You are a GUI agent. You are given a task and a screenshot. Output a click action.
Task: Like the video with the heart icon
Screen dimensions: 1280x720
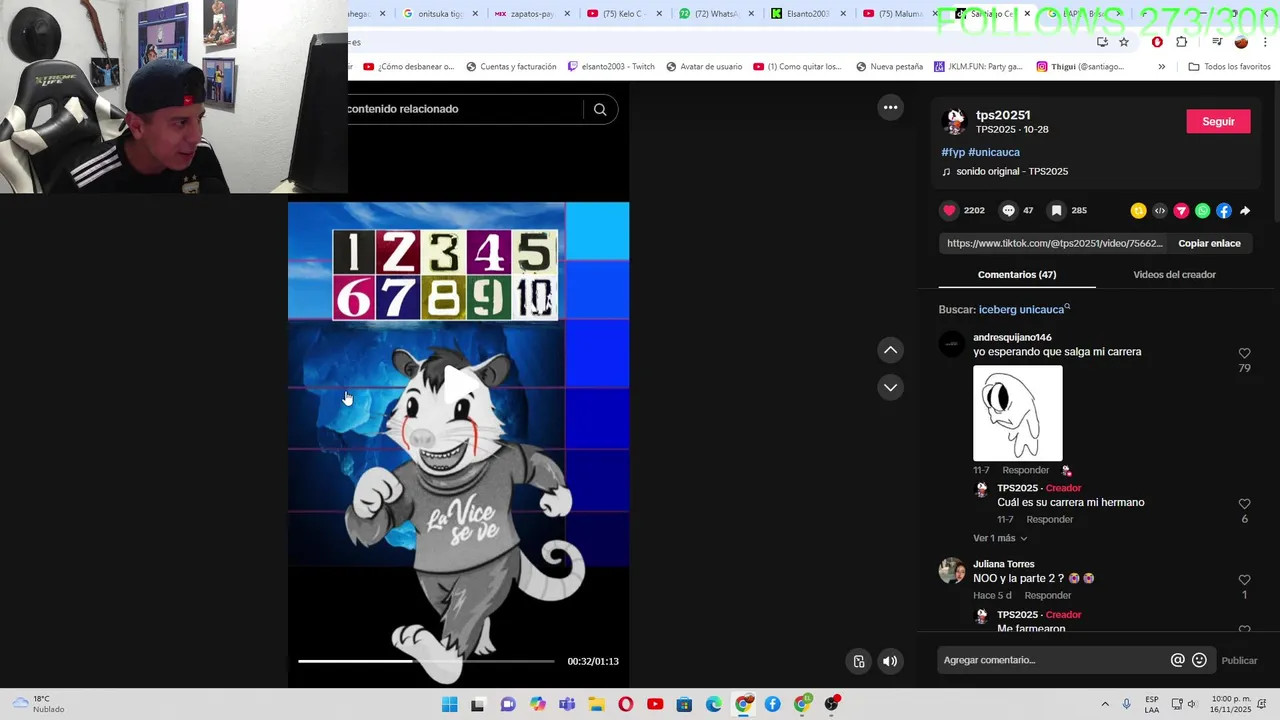coord(949,211)
